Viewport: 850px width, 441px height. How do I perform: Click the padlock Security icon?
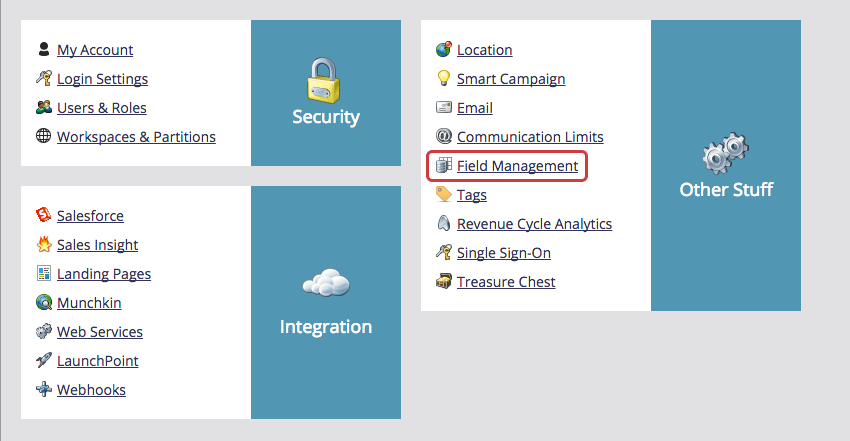(x=325, y=79)
